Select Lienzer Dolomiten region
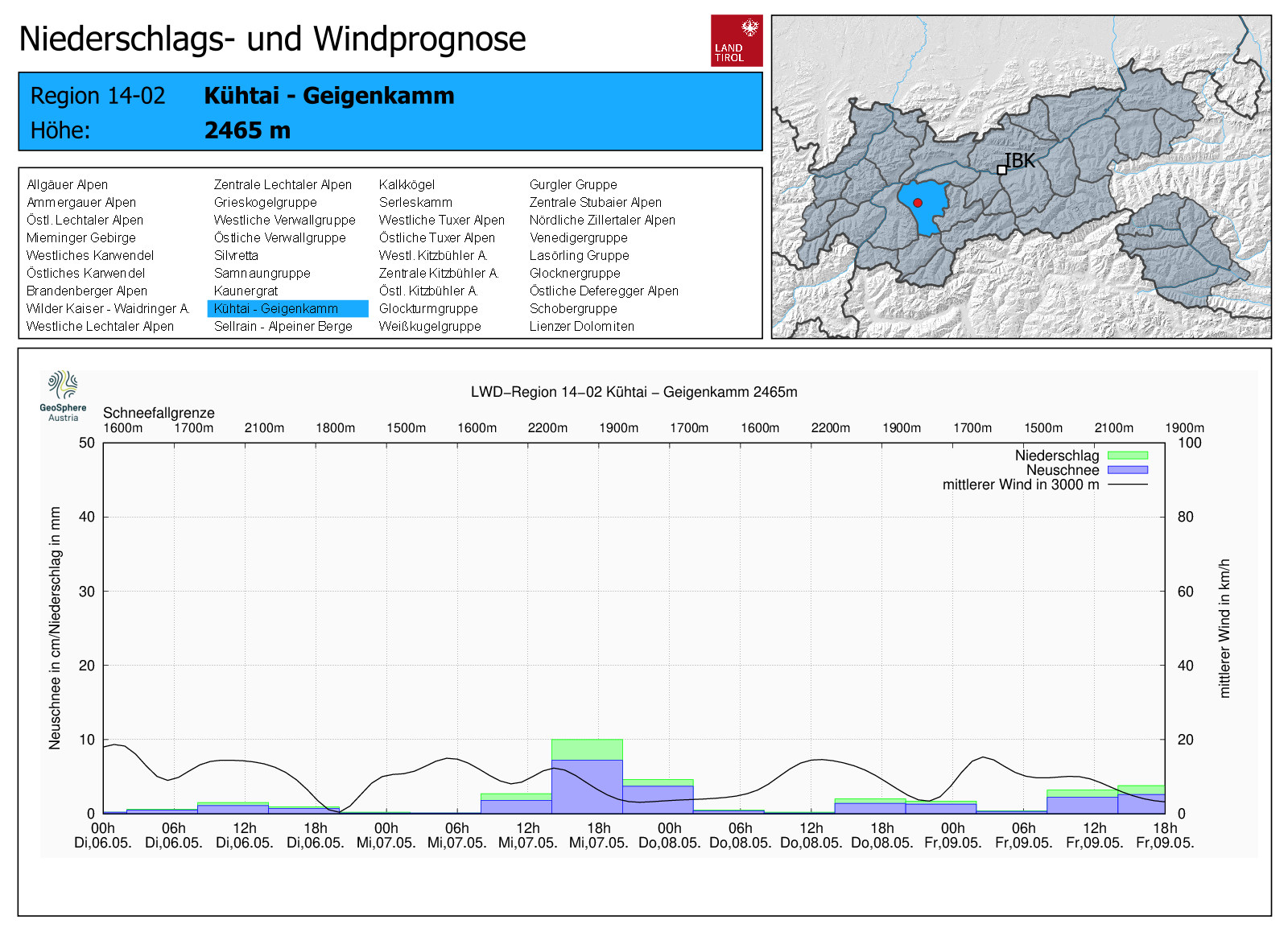1288x928 pixels. [x=581, y=326]
